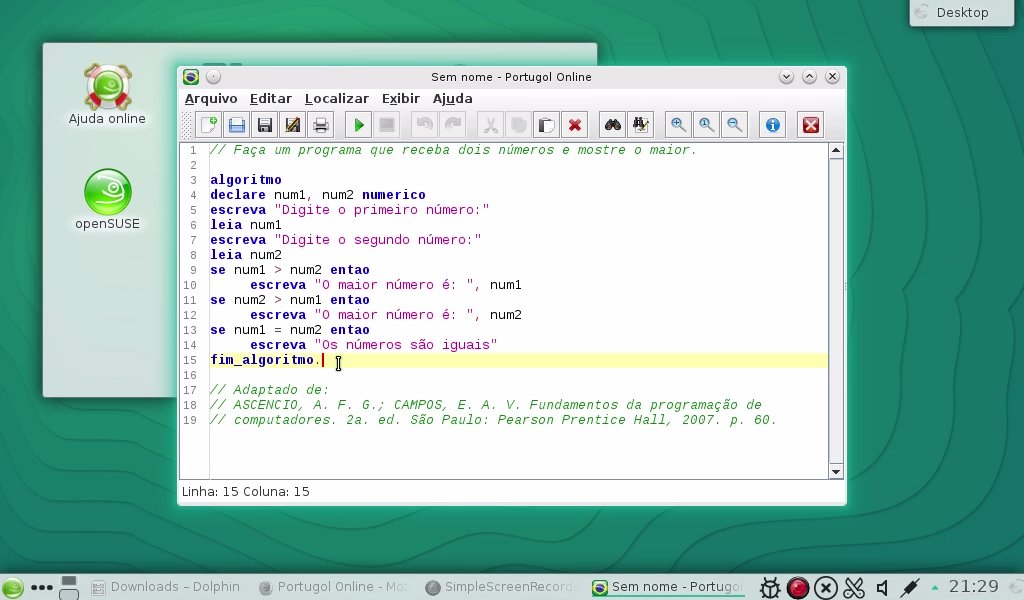1024x600 pixels.
Task: Open the openSUSE desktop icon
Action: pos(107,199)
